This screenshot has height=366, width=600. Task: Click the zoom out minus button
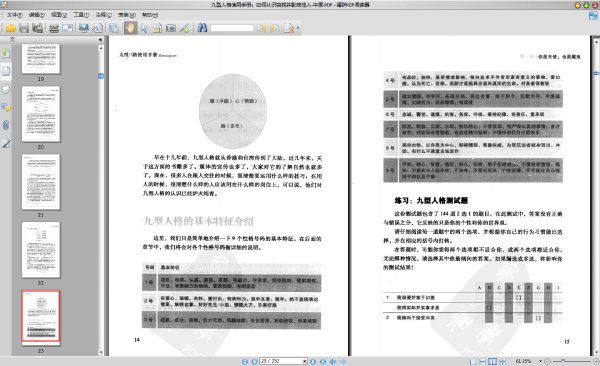pos(547,361)
